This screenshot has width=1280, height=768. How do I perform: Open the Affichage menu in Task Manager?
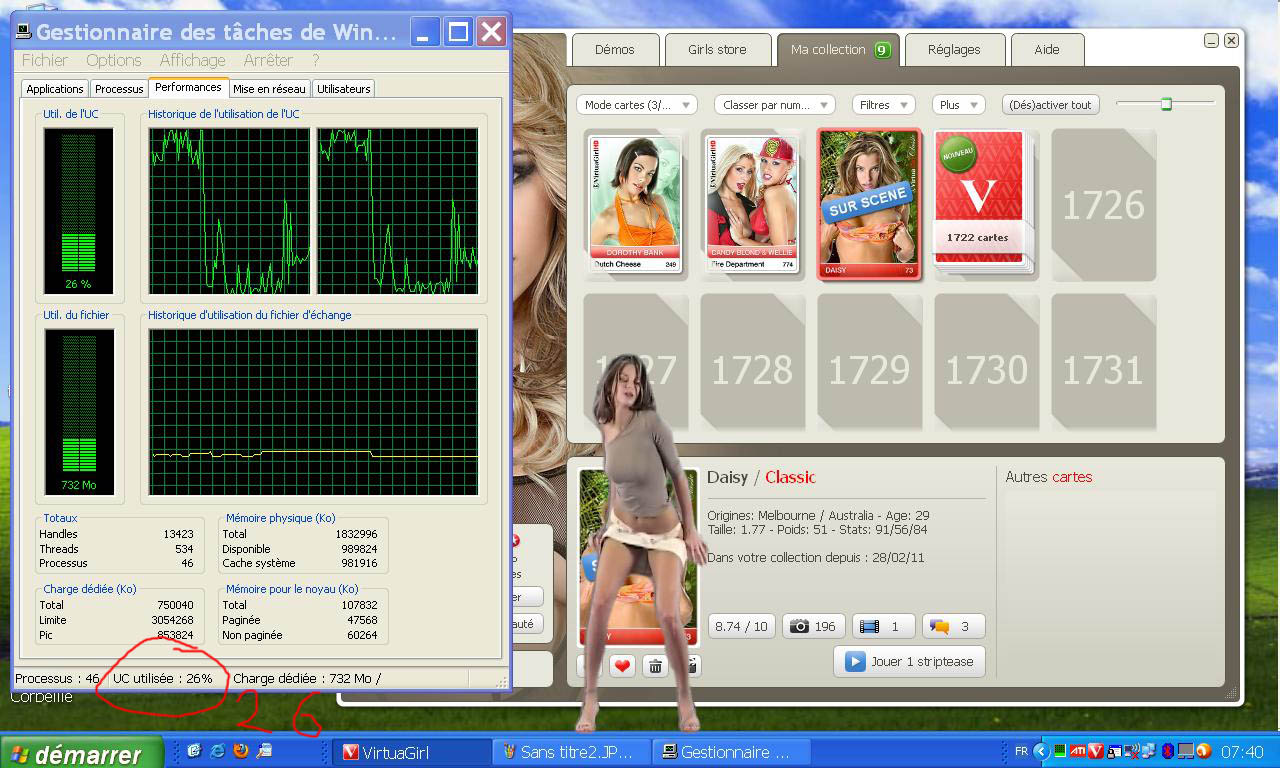[192, 60]
